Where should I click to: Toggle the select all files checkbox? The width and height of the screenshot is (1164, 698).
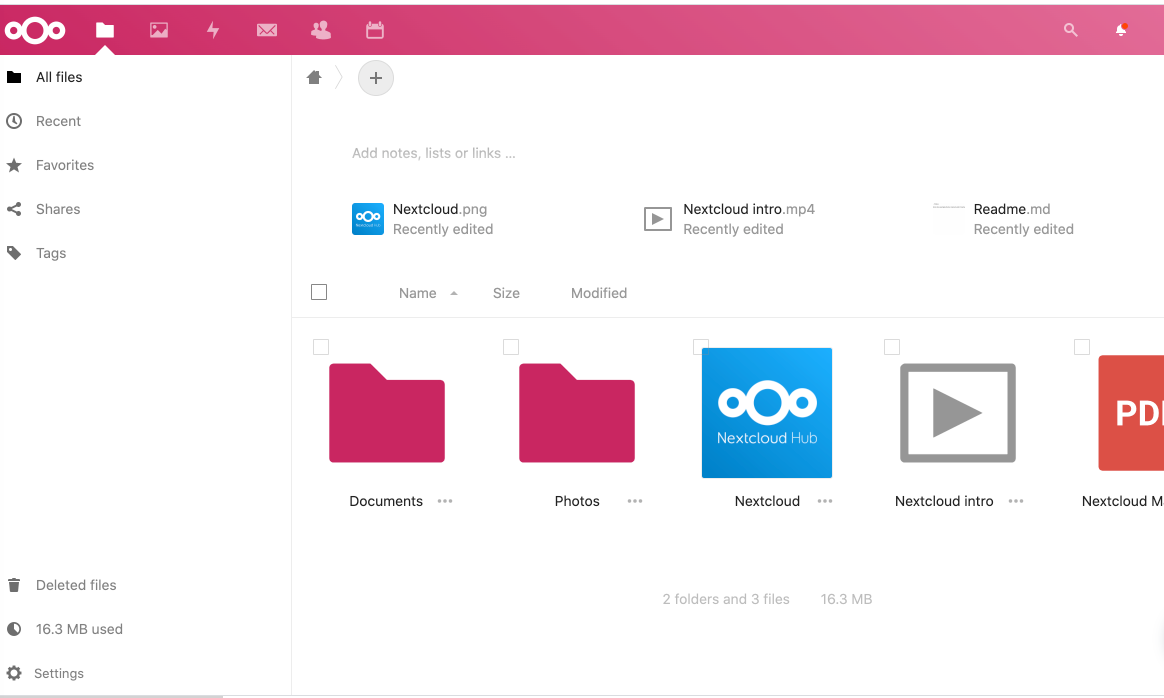coord(319,293)
